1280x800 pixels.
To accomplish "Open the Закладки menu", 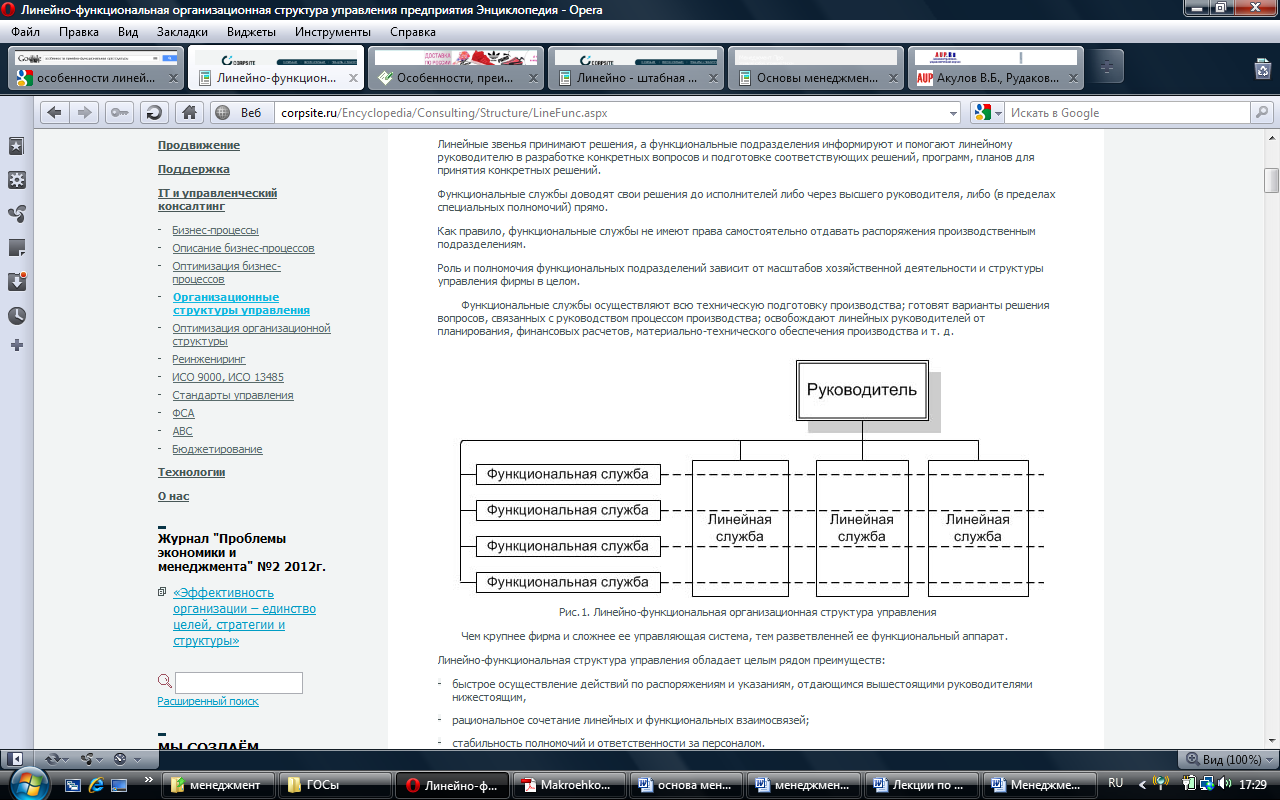I will click(183, 31).
